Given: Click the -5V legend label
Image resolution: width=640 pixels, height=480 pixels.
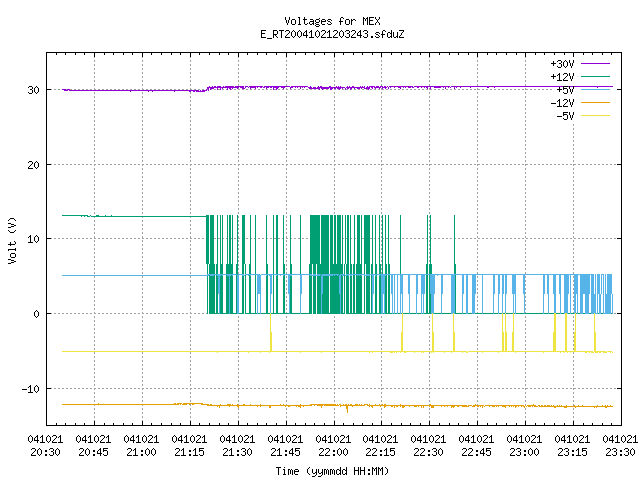Looking at the screenshot, I should click(x=565, y=116).
